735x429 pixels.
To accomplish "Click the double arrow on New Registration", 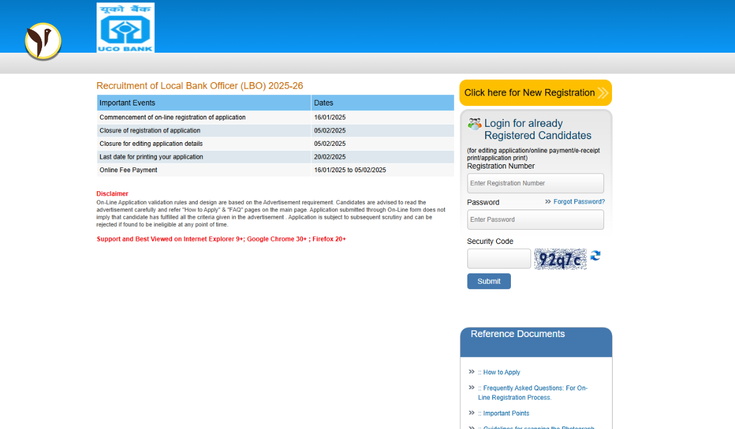I will click(603, 93).
